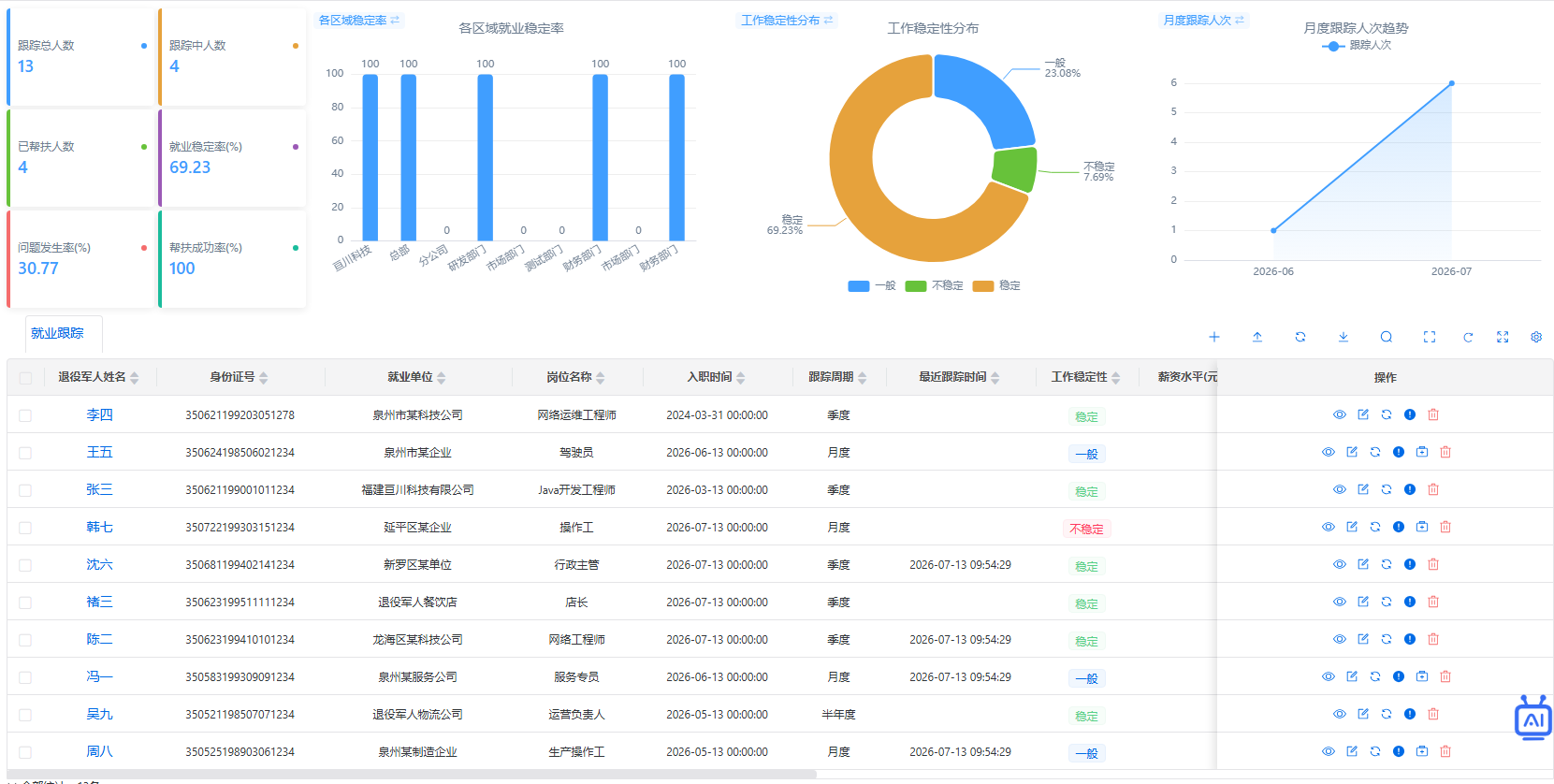
Task: Sort by 工作稳定性 using its sort arrows
Action: [1116, 378]
